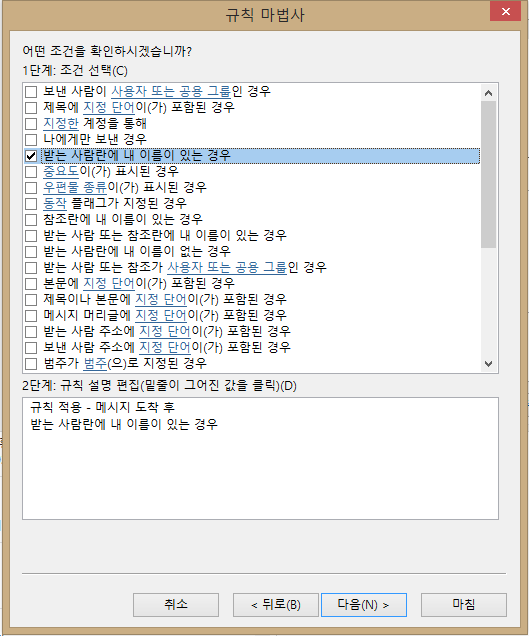This screenshot has width=529, height=636.
Task: Click '받는 사람 또는 참조란에 내 이름이 있는 경우' text
Action: pos(165,235)
